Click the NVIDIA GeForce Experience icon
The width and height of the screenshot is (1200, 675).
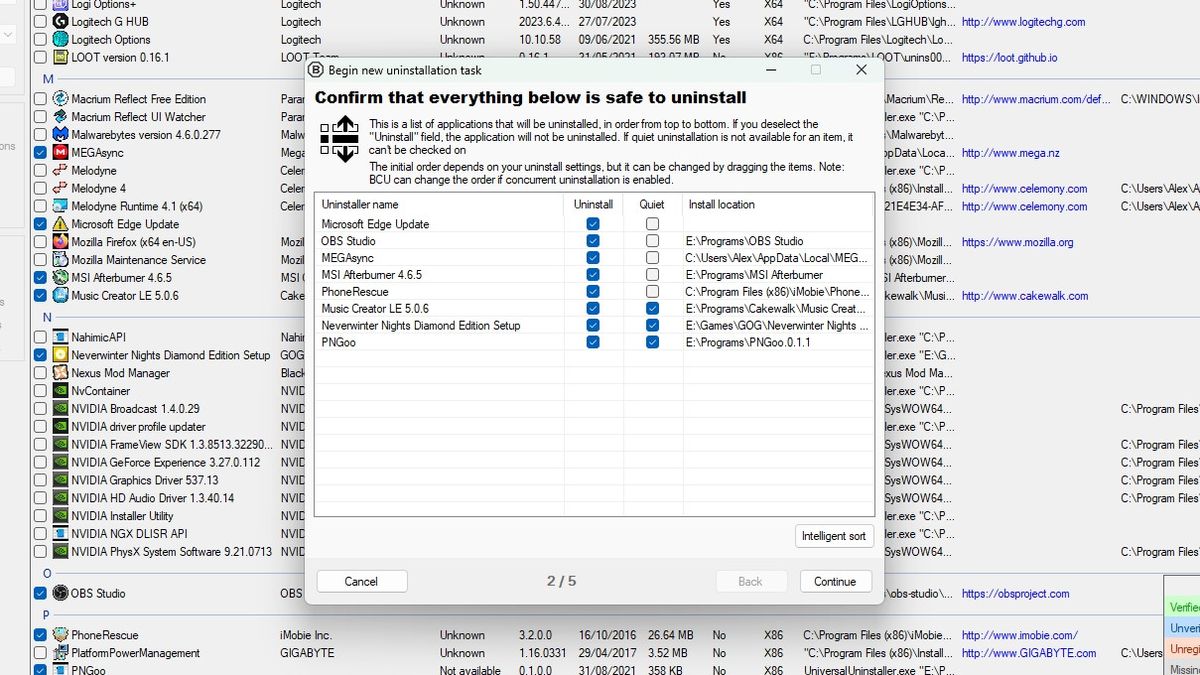tap(58, 462)
